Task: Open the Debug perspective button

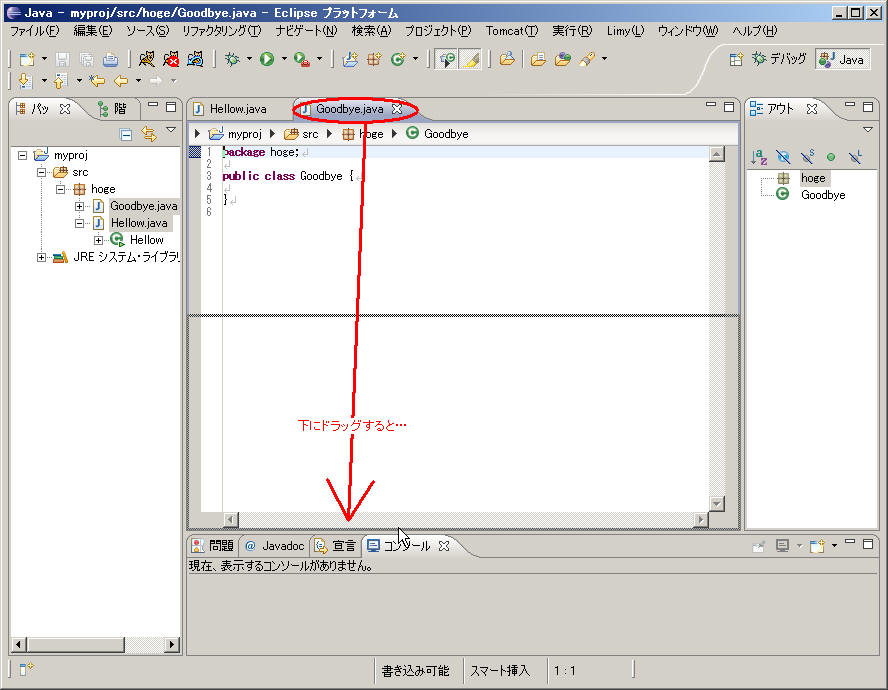Action: pos(778,59)
